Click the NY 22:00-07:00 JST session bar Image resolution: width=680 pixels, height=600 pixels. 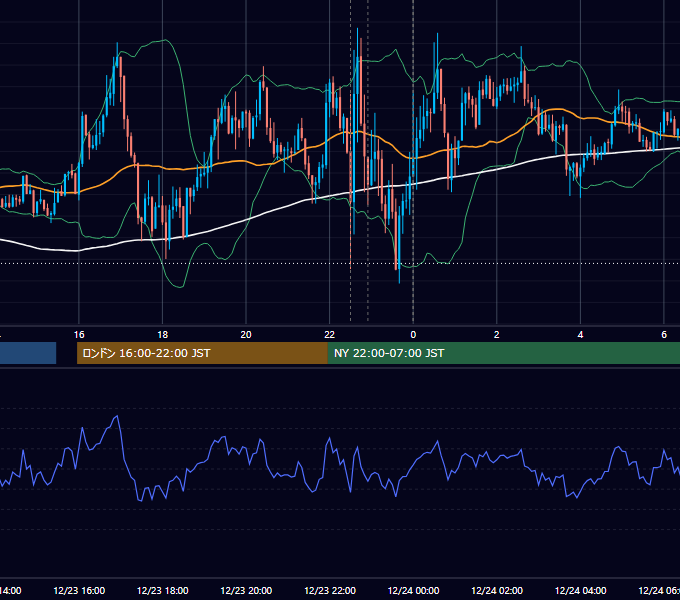(x=503, y=353)
